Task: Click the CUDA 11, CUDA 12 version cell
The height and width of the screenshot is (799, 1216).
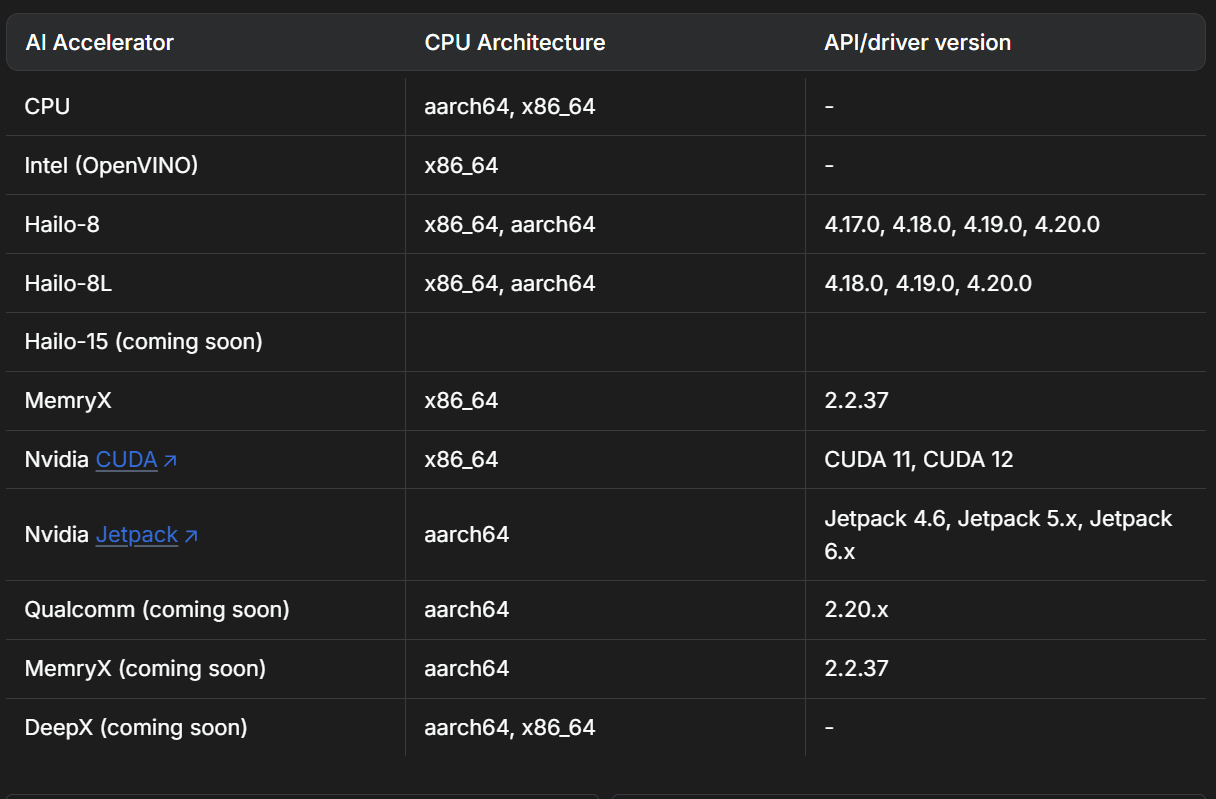Action: [918, 460]
